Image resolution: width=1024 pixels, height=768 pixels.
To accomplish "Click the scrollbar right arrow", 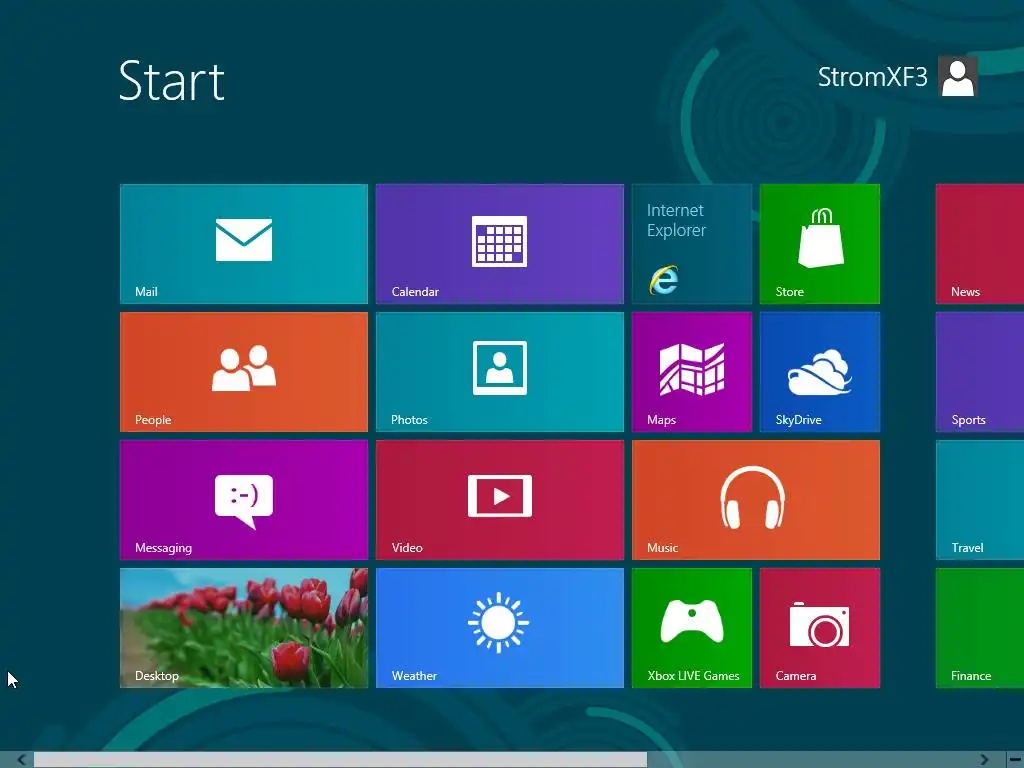I will 984,760.
